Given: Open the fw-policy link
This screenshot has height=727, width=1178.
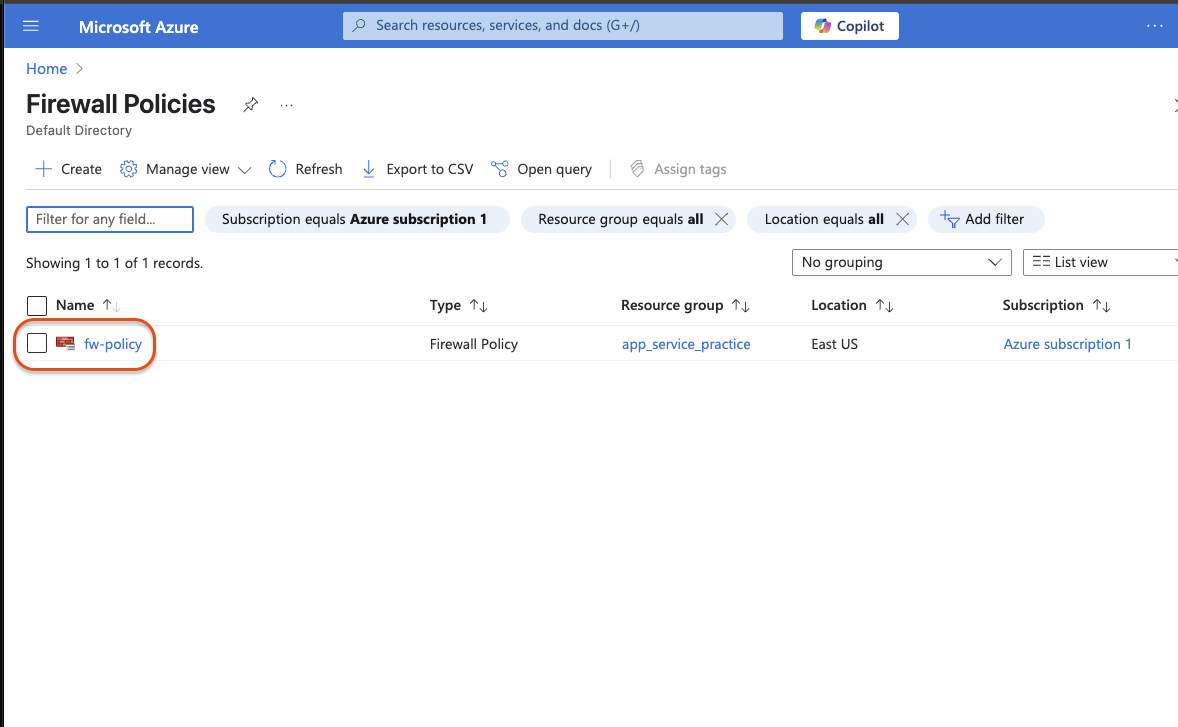Looking at the screenshot, I should [x=113, y=344].
